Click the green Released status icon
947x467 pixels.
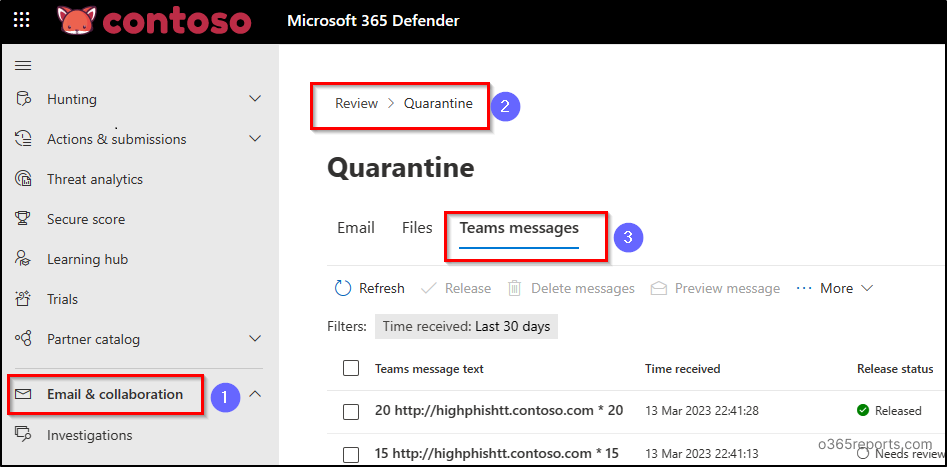pyautogui.click(x=863, y=410)
